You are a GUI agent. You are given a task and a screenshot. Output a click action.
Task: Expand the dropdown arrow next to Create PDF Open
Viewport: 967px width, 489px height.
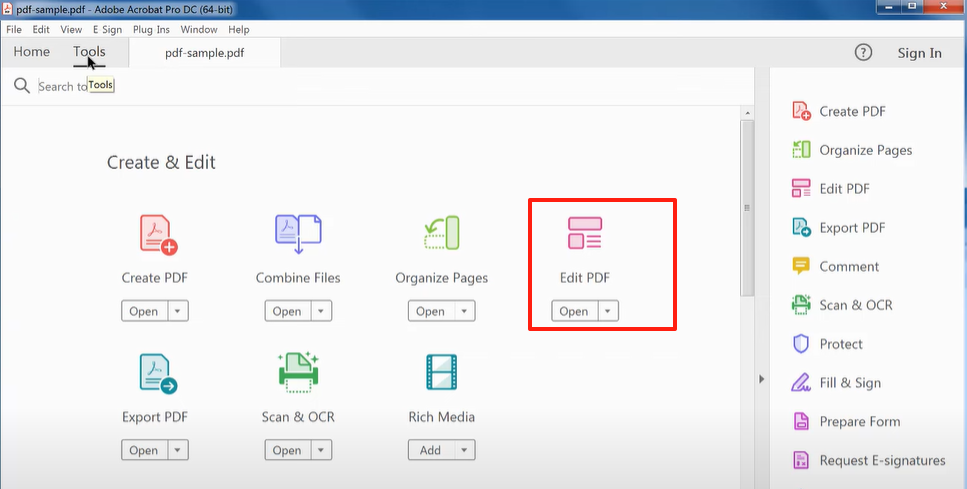178,311
